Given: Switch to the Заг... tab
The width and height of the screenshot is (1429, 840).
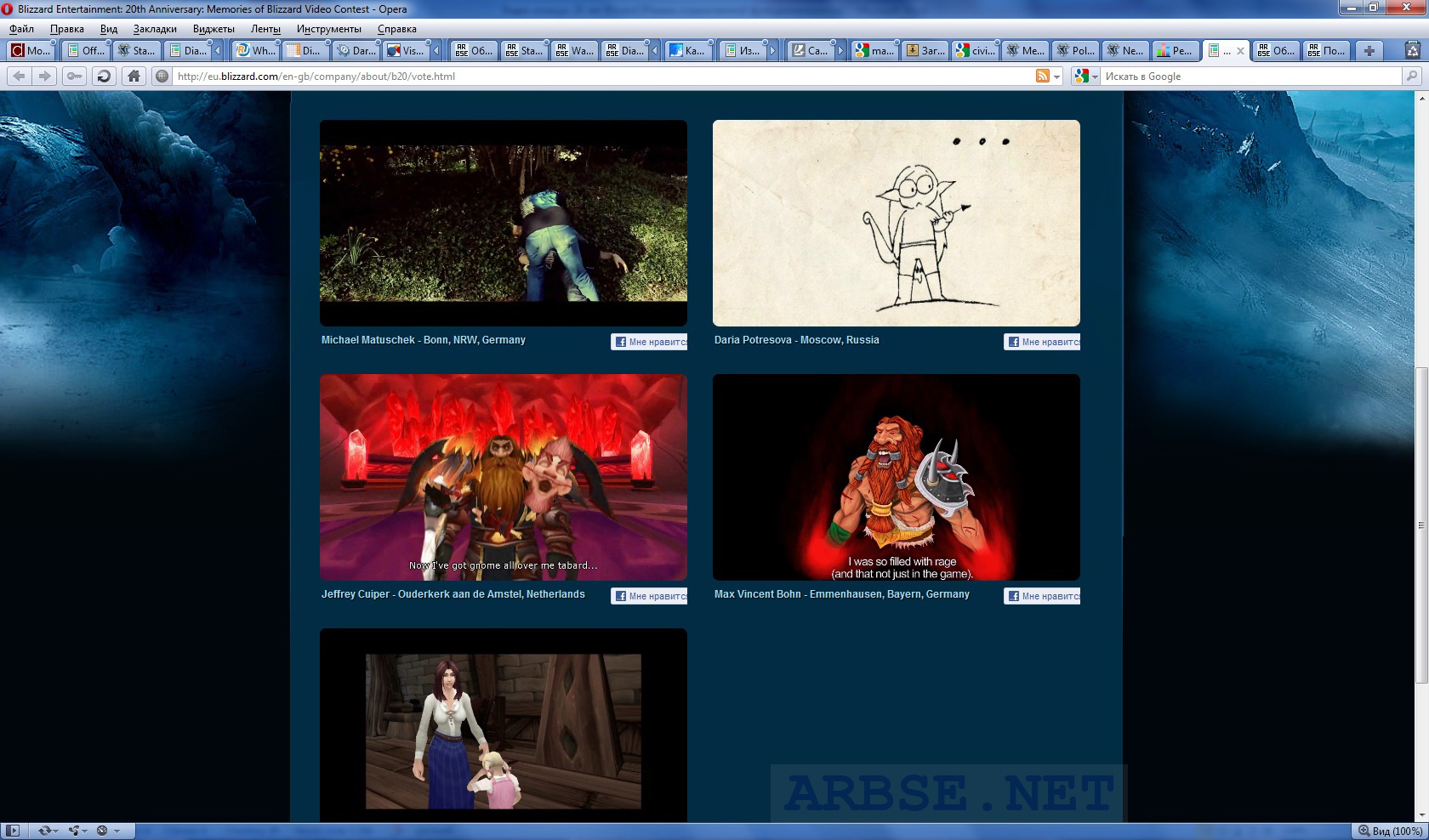Looking at the screenshot, I should pos(925,50).
